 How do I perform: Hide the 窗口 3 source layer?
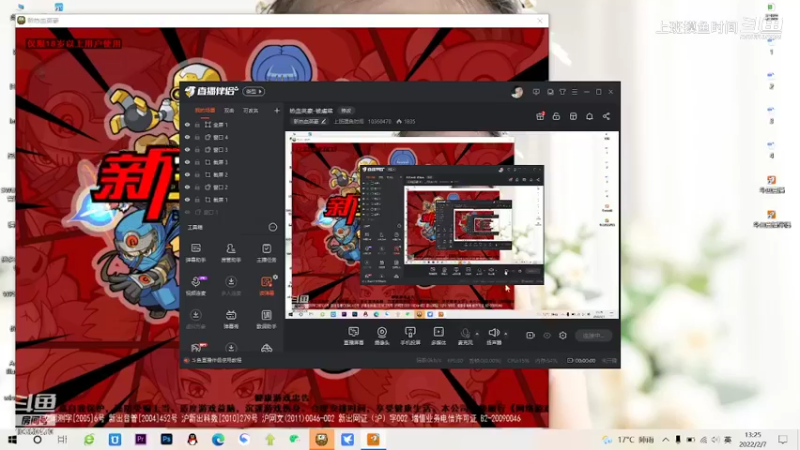[x=187, y=149]
